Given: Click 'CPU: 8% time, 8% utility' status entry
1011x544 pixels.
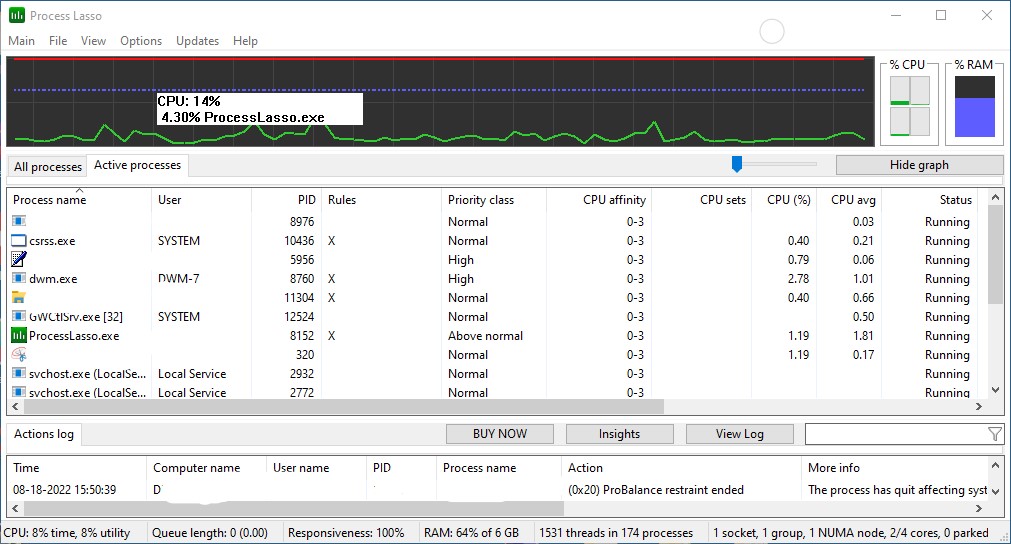Looking at the screenshot, I should click(x=67, y=533).
